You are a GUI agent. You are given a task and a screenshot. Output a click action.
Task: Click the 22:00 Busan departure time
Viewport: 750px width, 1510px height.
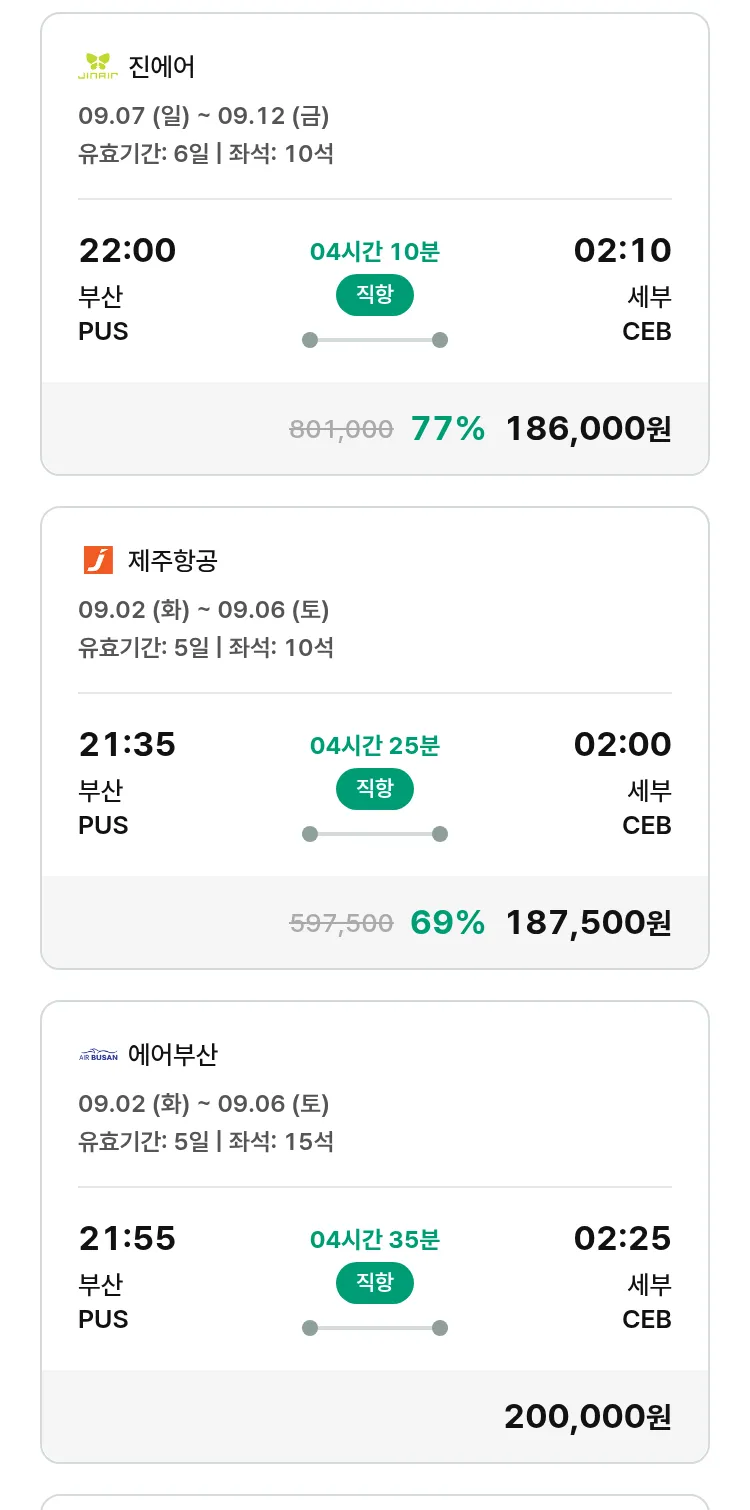(127, 250)
